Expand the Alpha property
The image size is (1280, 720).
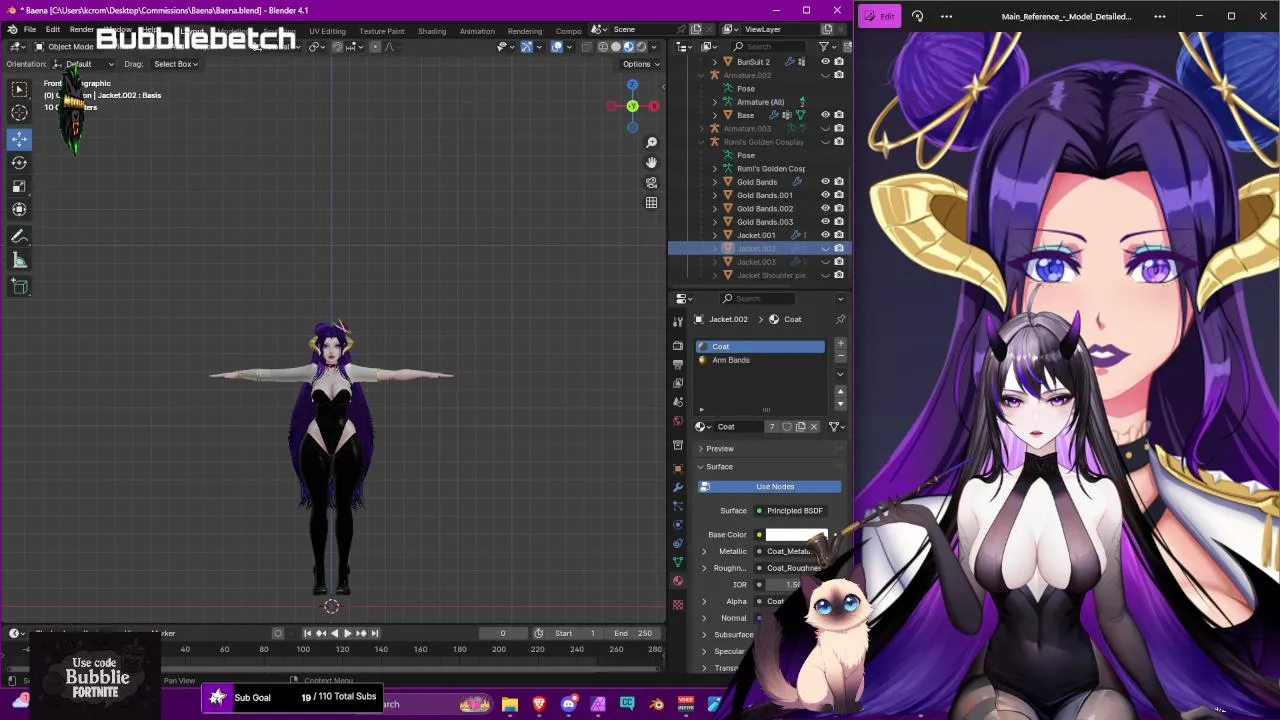(x=704, y=601)
